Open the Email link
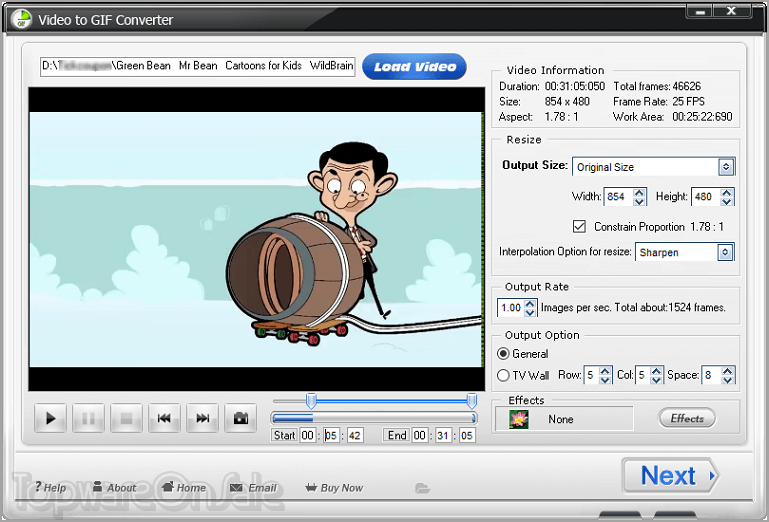 (254, 488)
